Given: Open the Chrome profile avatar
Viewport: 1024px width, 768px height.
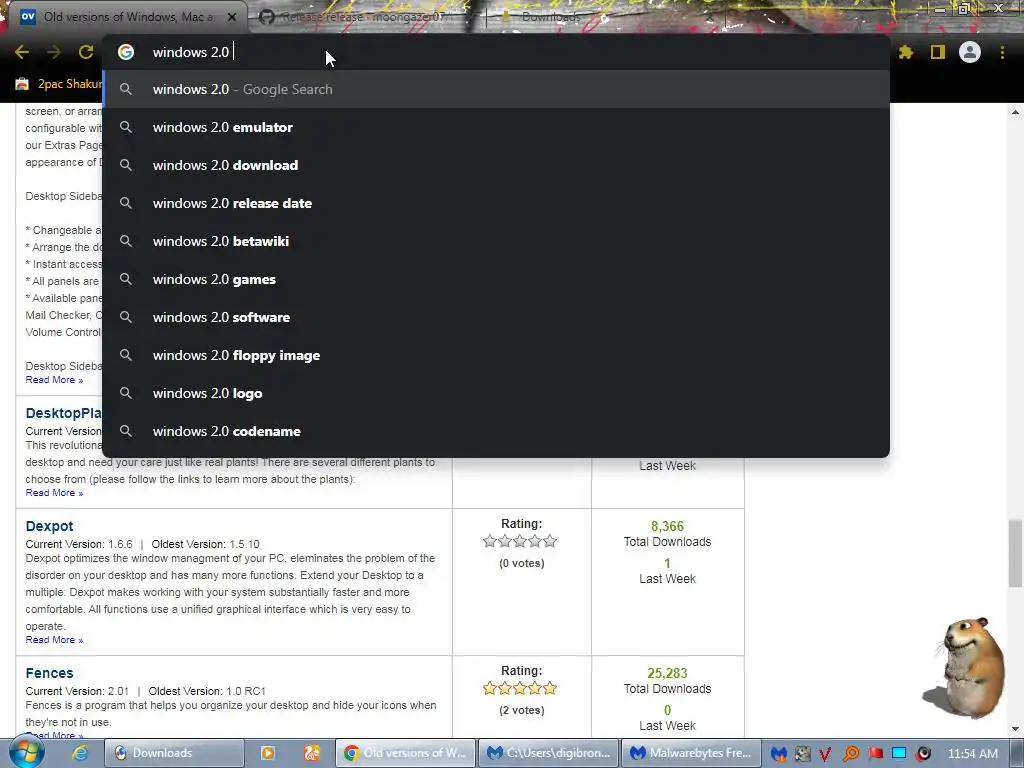Looking at the screenshot, I should pos(970,52).
